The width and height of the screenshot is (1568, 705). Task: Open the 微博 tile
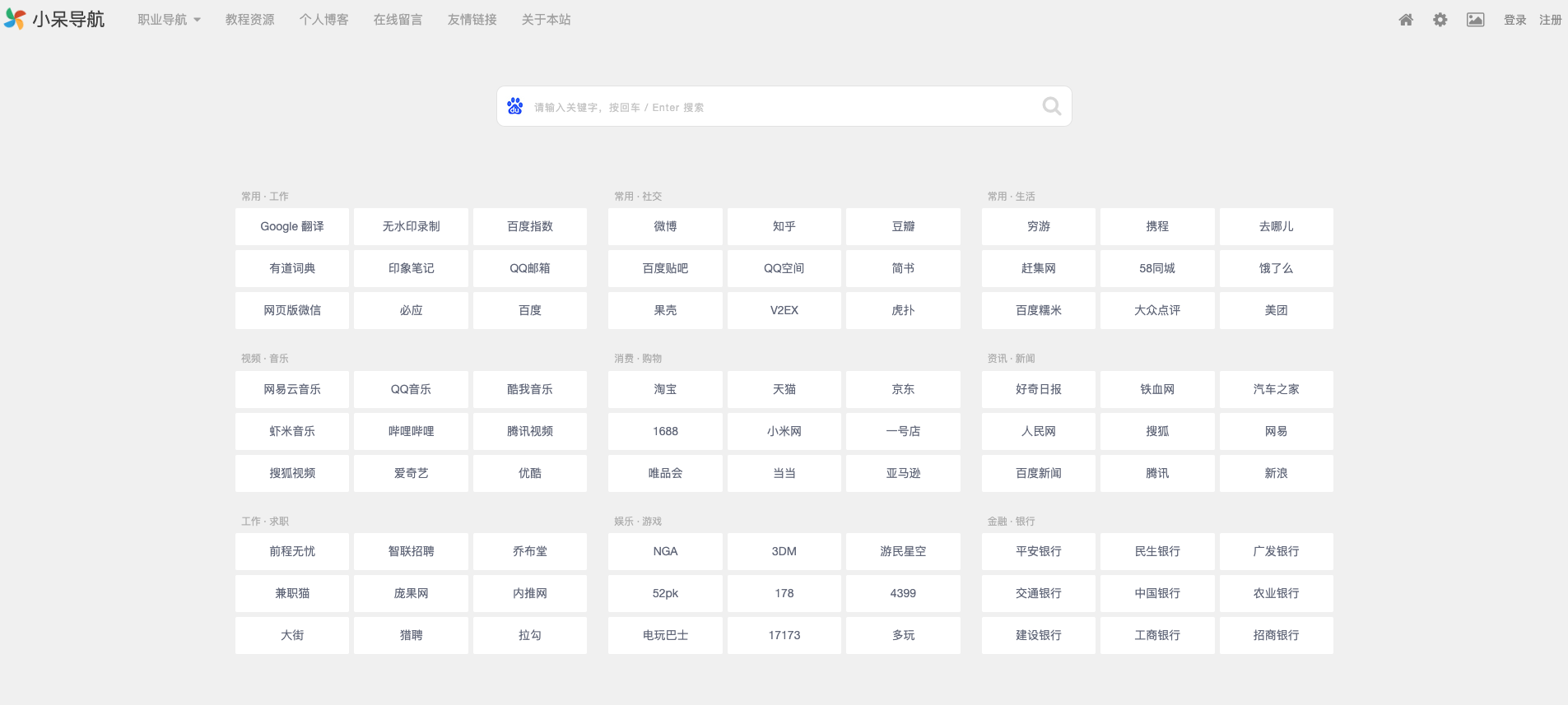click(x=665, y=226)
